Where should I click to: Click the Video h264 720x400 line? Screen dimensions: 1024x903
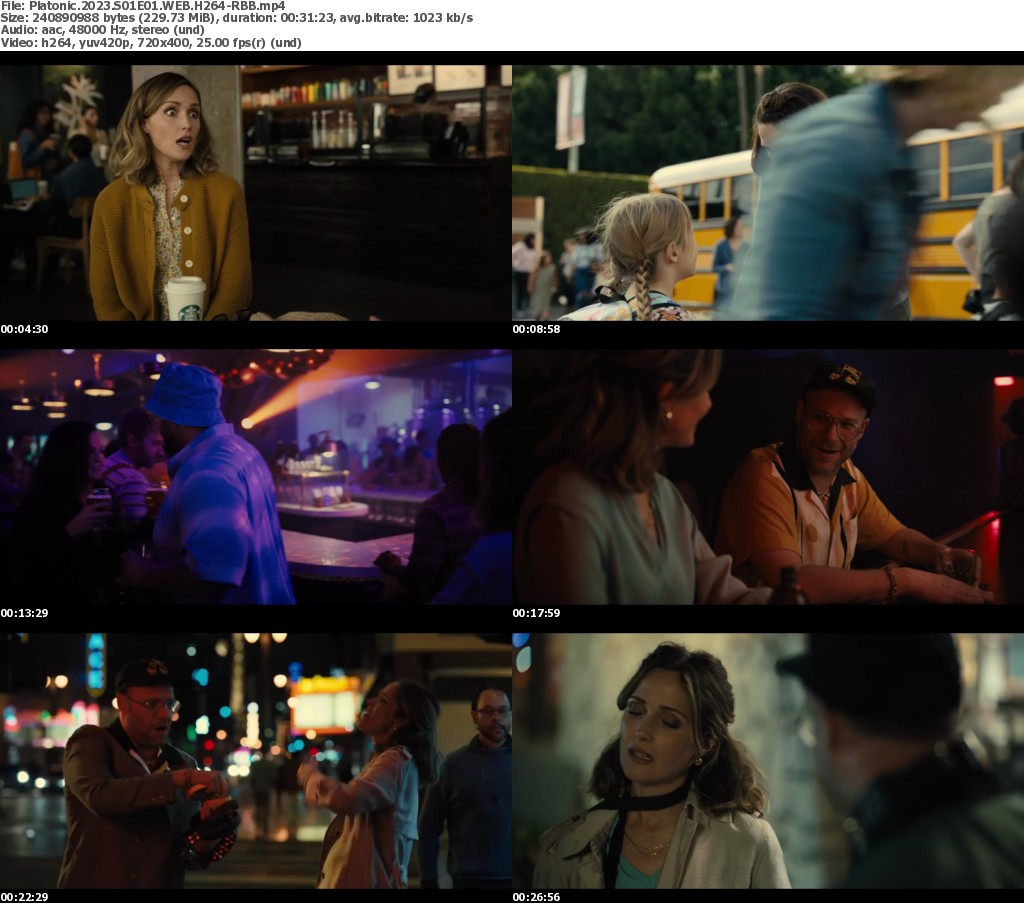click(151, 43)
